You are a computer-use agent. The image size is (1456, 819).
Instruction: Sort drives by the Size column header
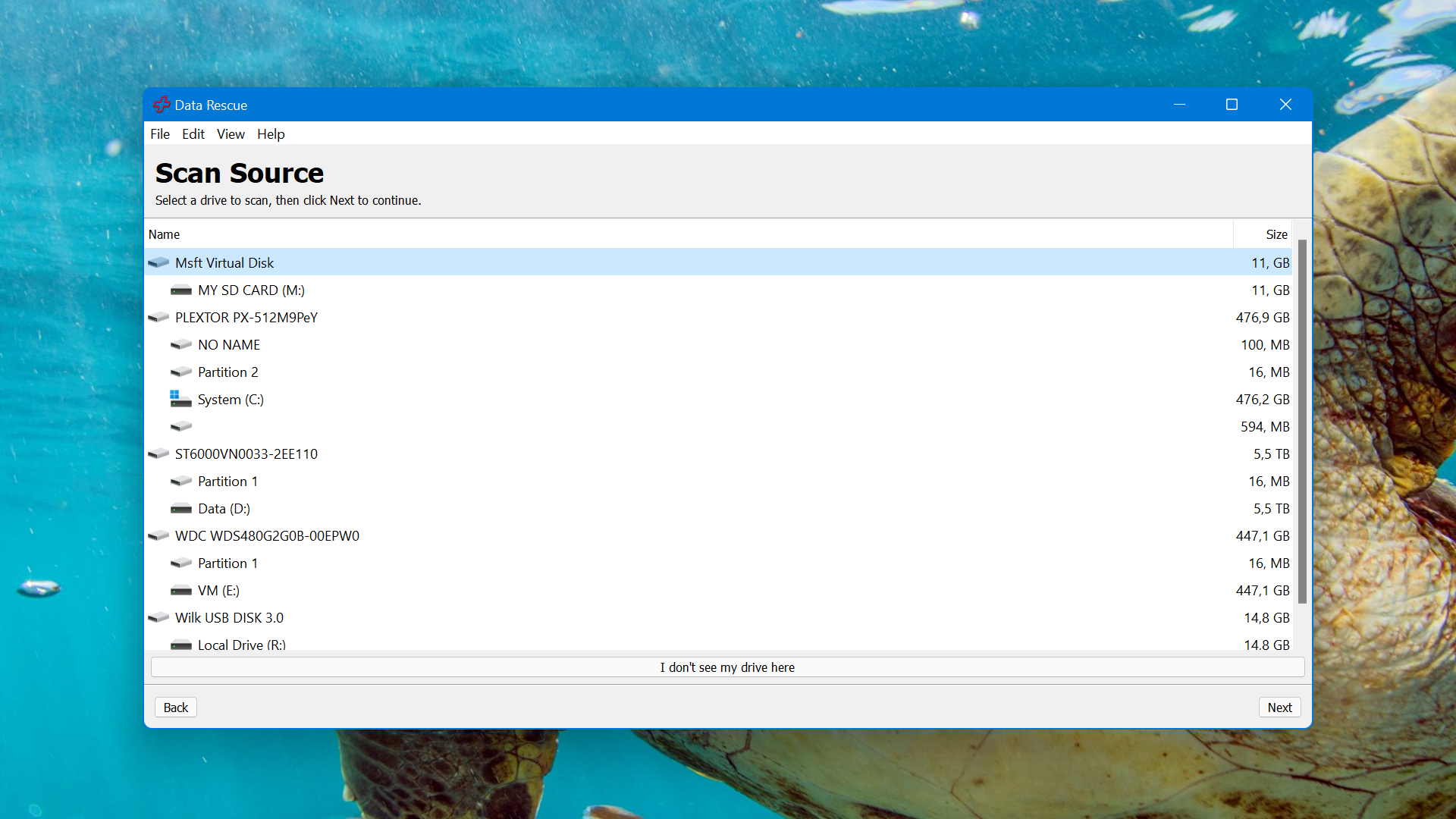(1263, 234)
